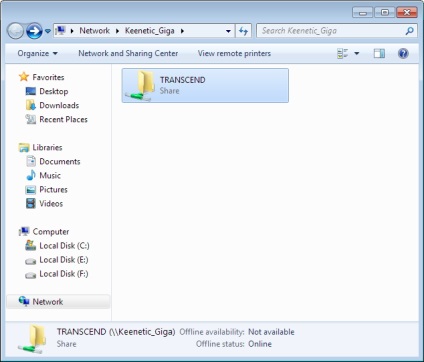This screenshot has width=424, height=362.
Task: Open Documents library
Action: pos(60,161)
